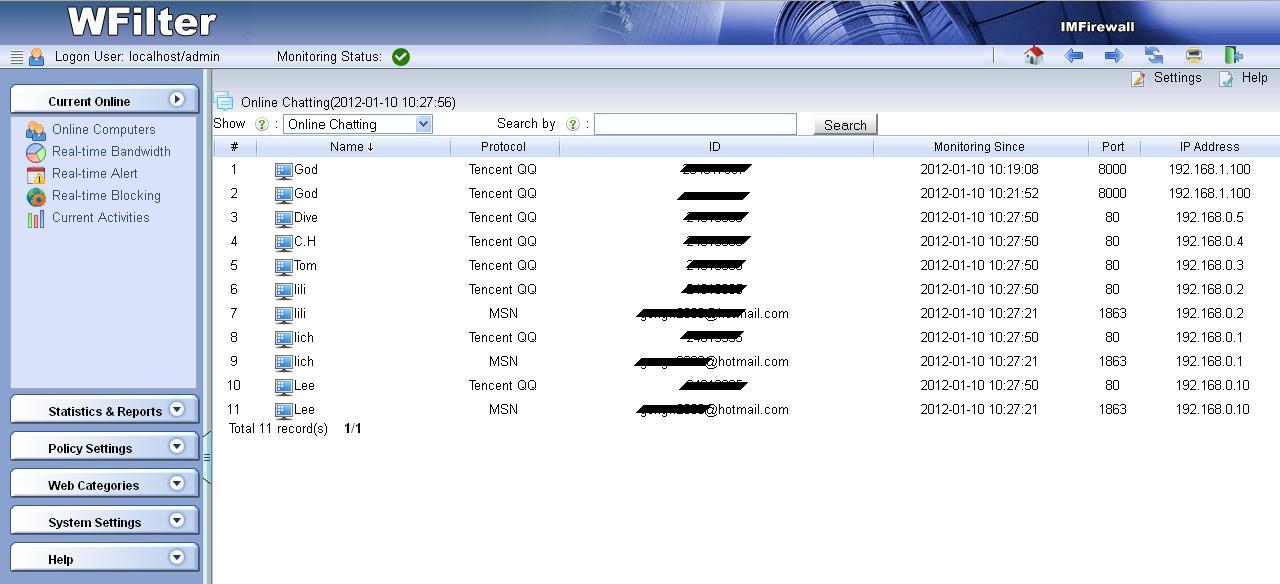
Task: Open the Show dropdown set to Online Chatting
Action: (357, 124)
